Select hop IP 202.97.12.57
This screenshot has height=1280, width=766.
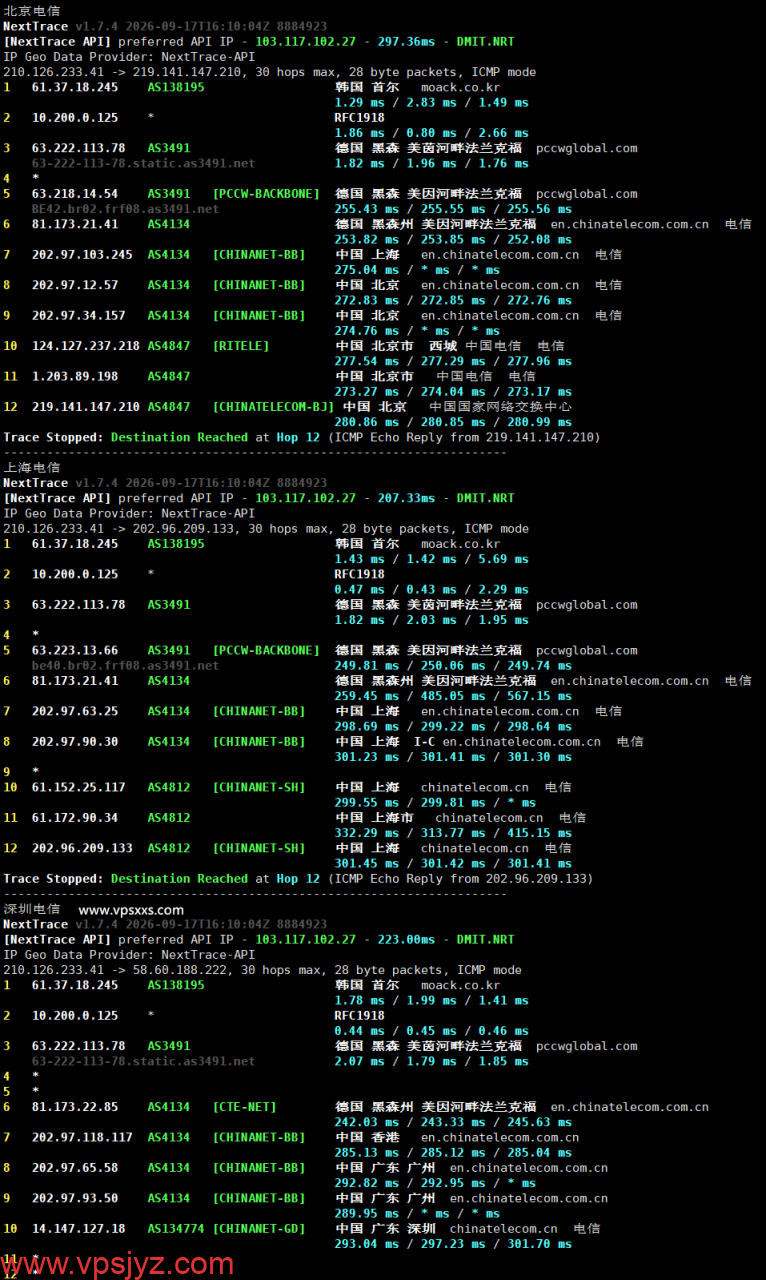point(75,285)
